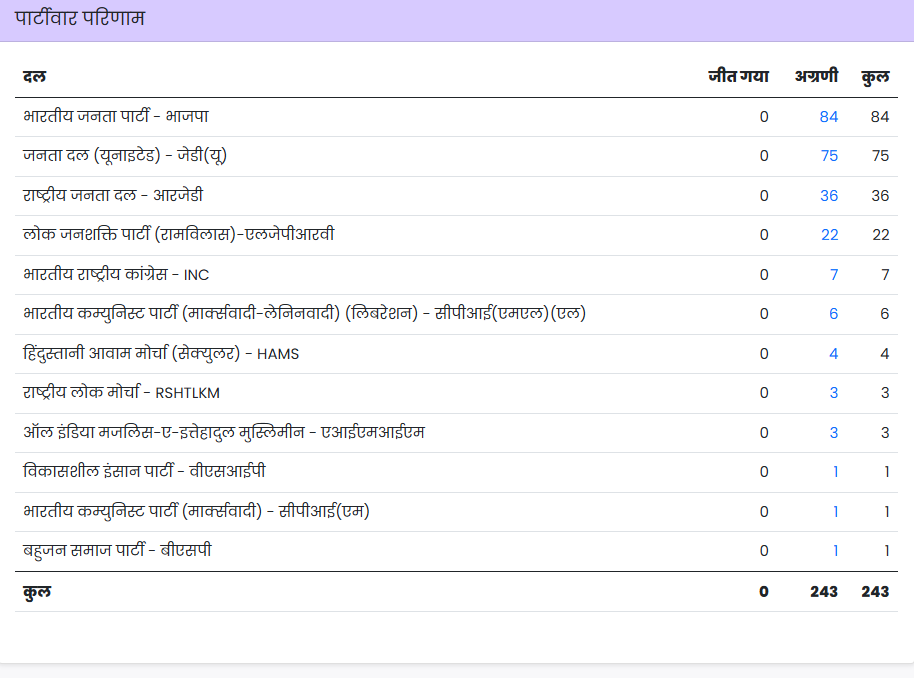Open BSP leading seat link 1

835,551
